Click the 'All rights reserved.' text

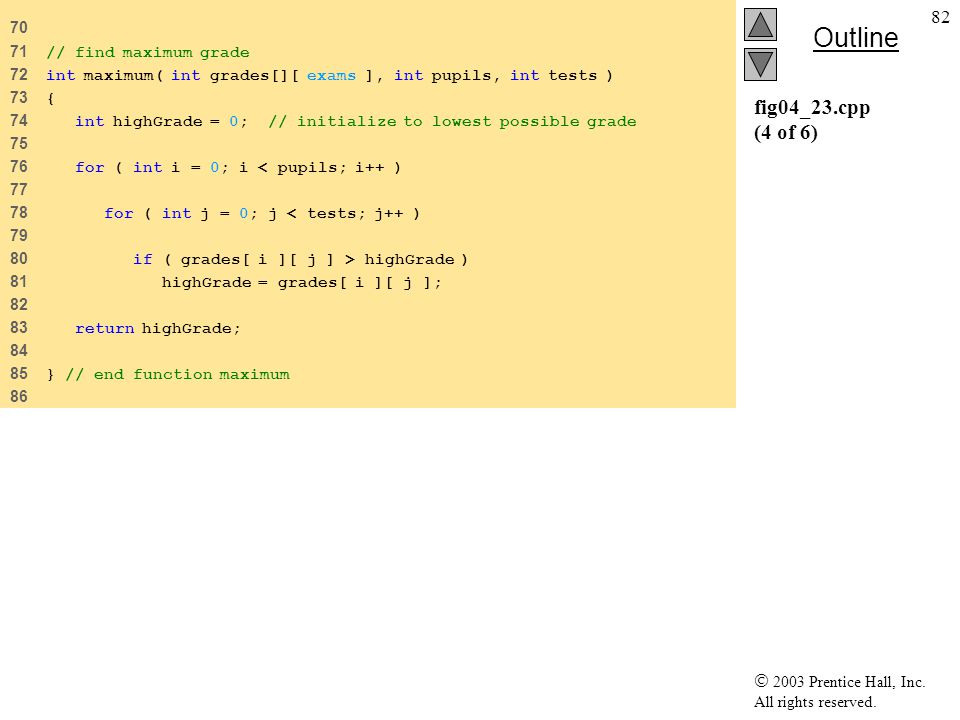coord(815,702)
